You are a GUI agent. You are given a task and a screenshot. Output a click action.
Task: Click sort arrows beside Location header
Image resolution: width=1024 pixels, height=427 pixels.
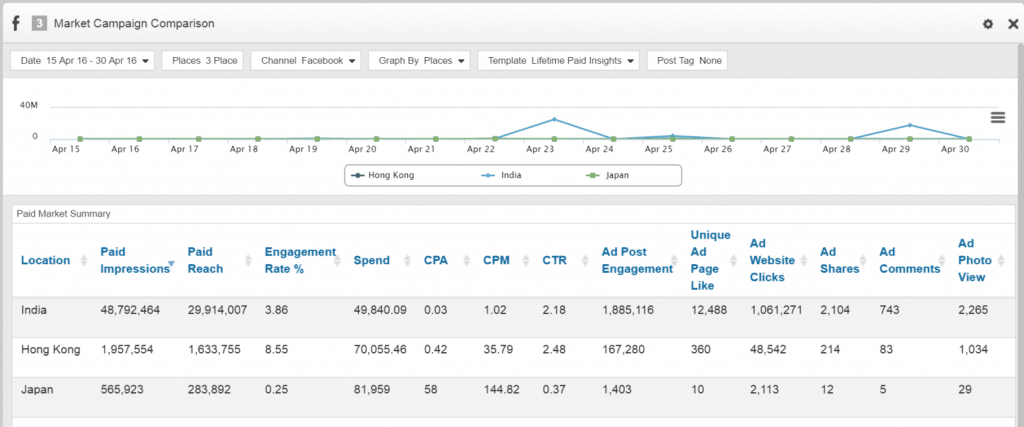(x=84, y=261)
